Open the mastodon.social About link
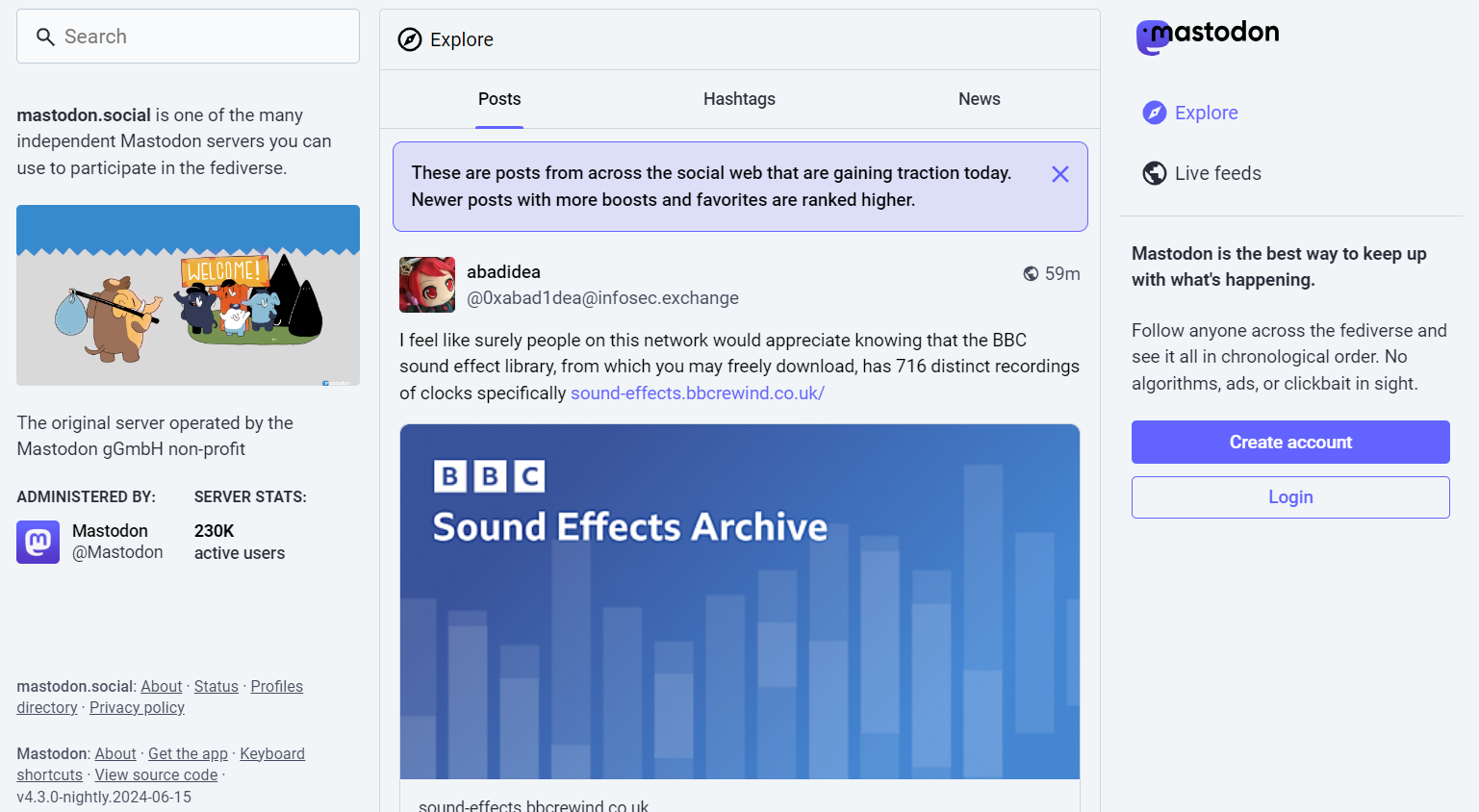The image size is (1479, 812). click(162, 686)
